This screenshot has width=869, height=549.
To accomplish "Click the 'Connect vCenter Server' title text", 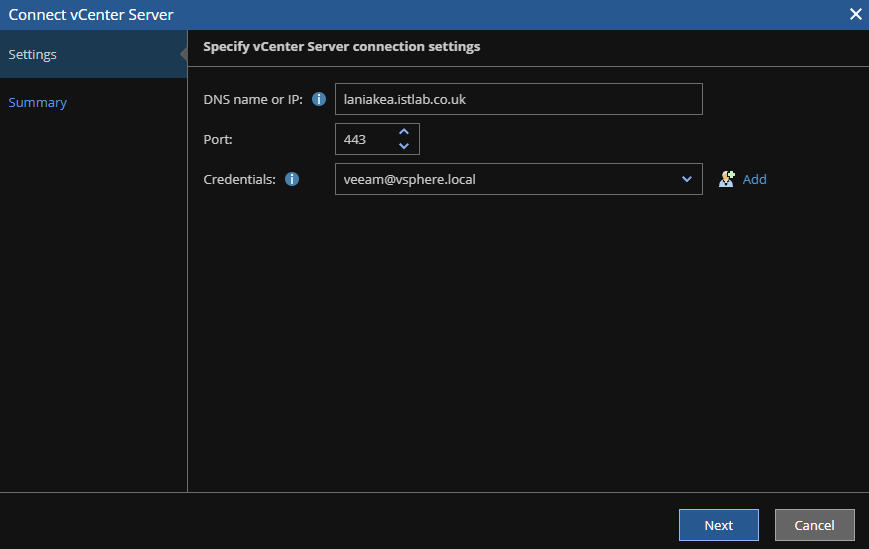I will 91,14.
